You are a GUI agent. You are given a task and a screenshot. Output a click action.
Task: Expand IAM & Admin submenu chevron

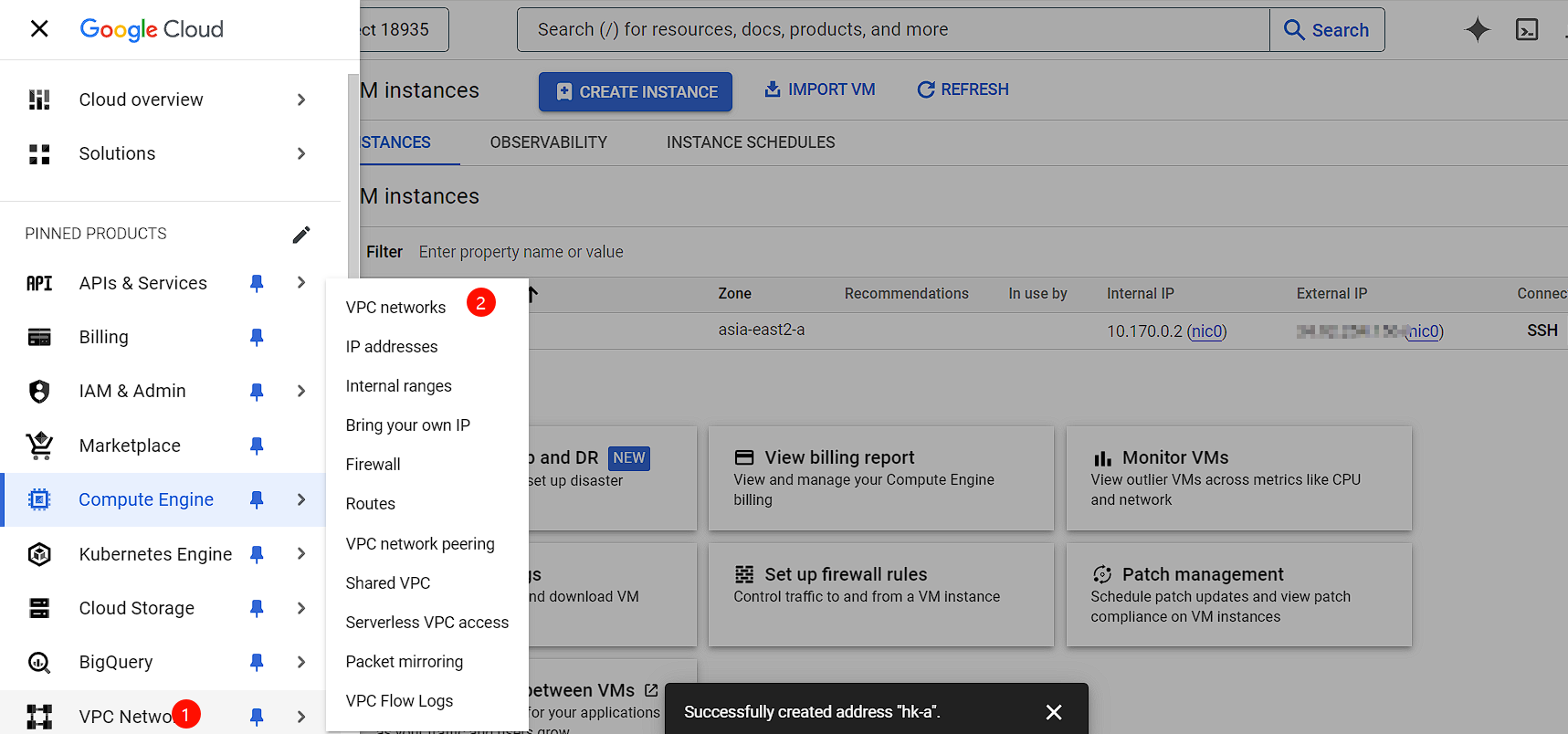[301, 391]
